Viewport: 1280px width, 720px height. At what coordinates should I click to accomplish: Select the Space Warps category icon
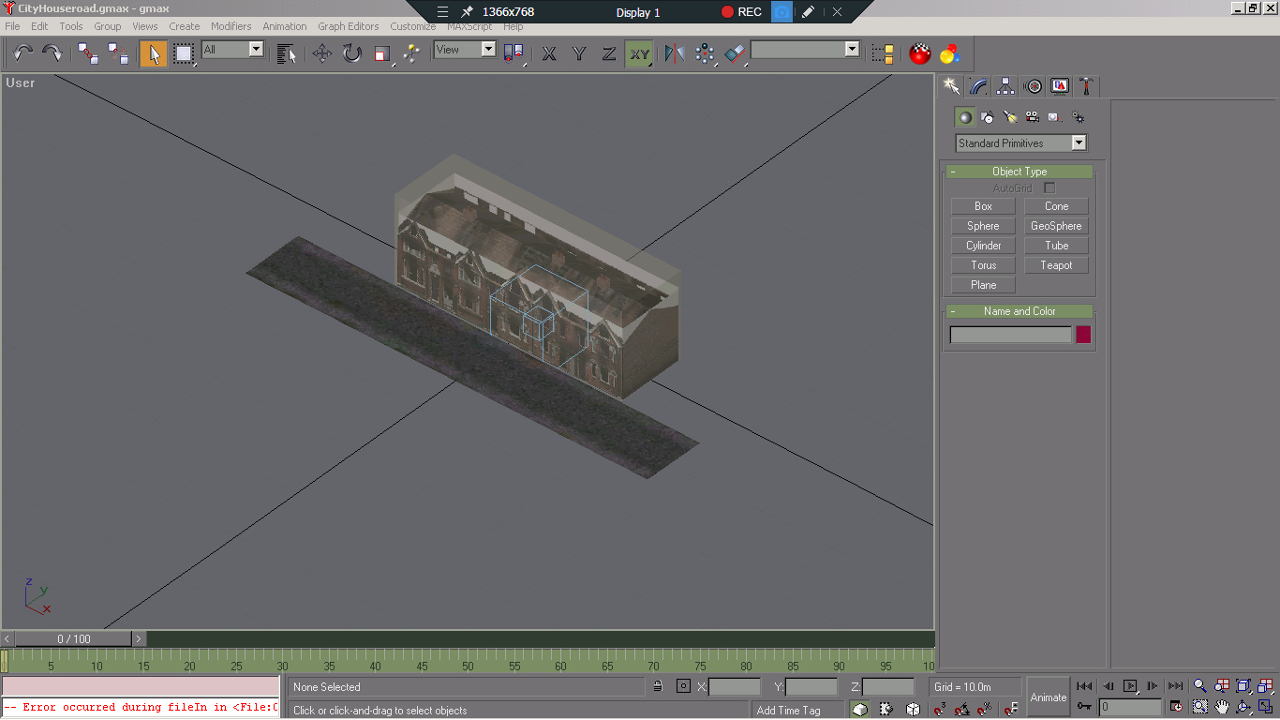[x=1078, y=117]
